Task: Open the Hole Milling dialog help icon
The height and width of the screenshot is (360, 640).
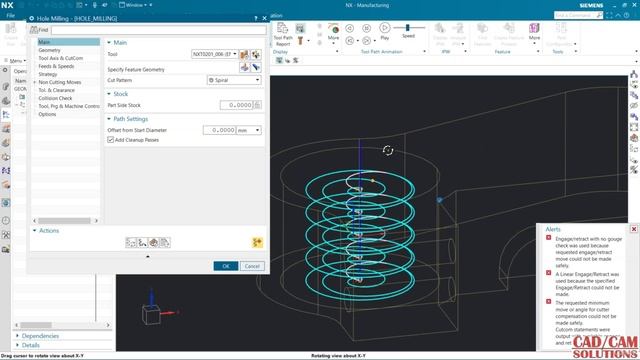Action: click(256, 18)
